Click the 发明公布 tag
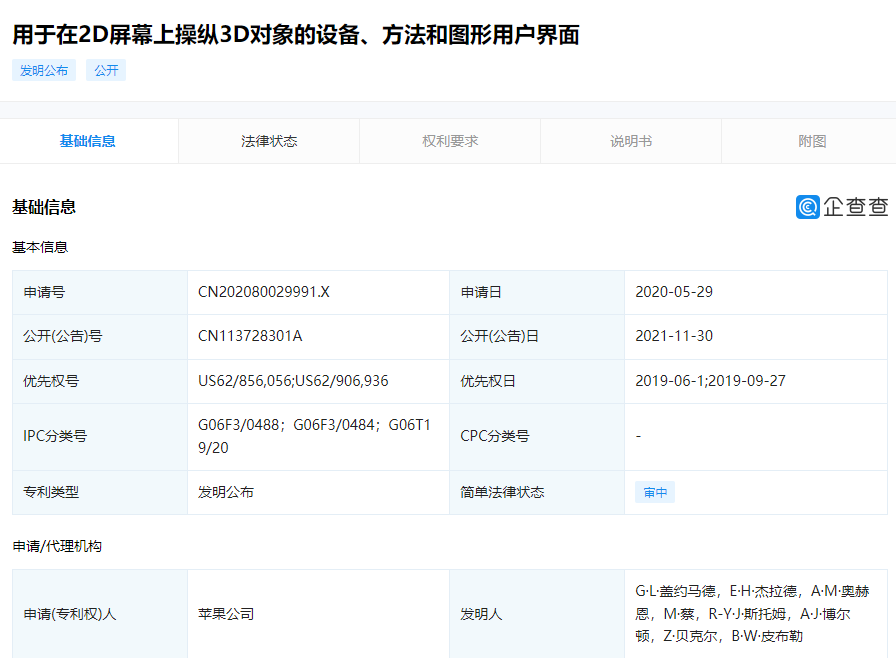896x658 pixels. [43, 70]
